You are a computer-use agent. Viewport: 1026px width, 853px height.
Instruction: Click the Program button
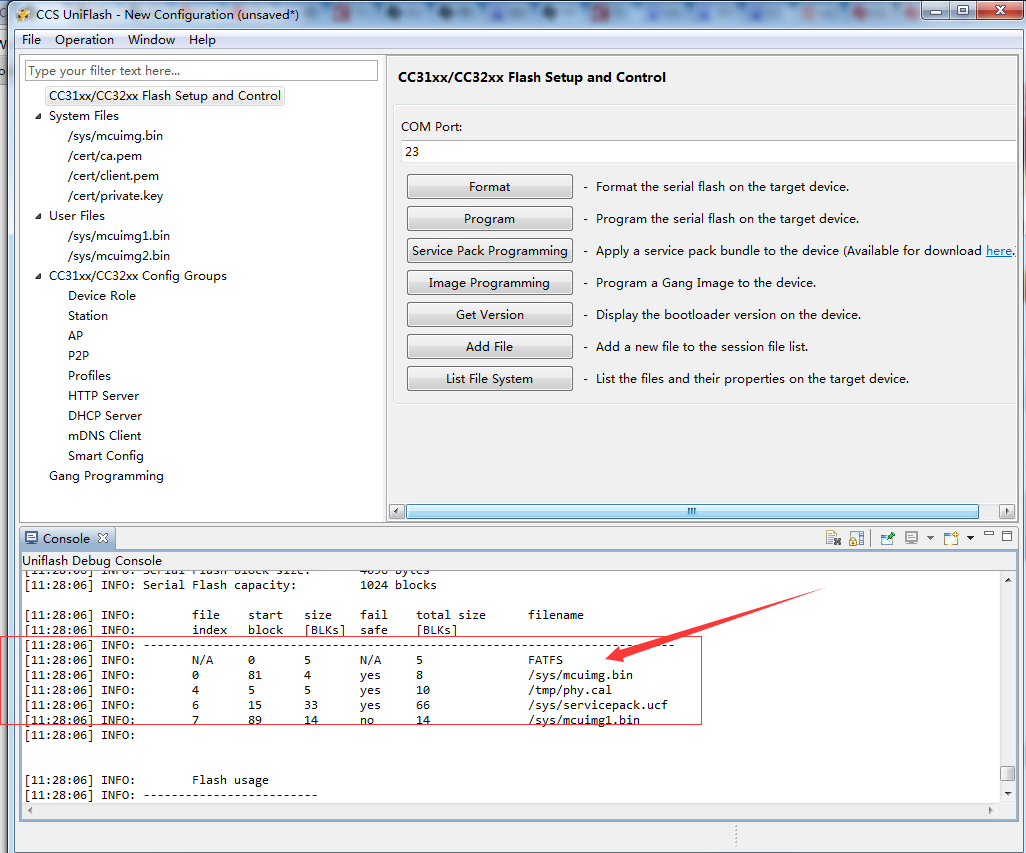tap(489, 218)
